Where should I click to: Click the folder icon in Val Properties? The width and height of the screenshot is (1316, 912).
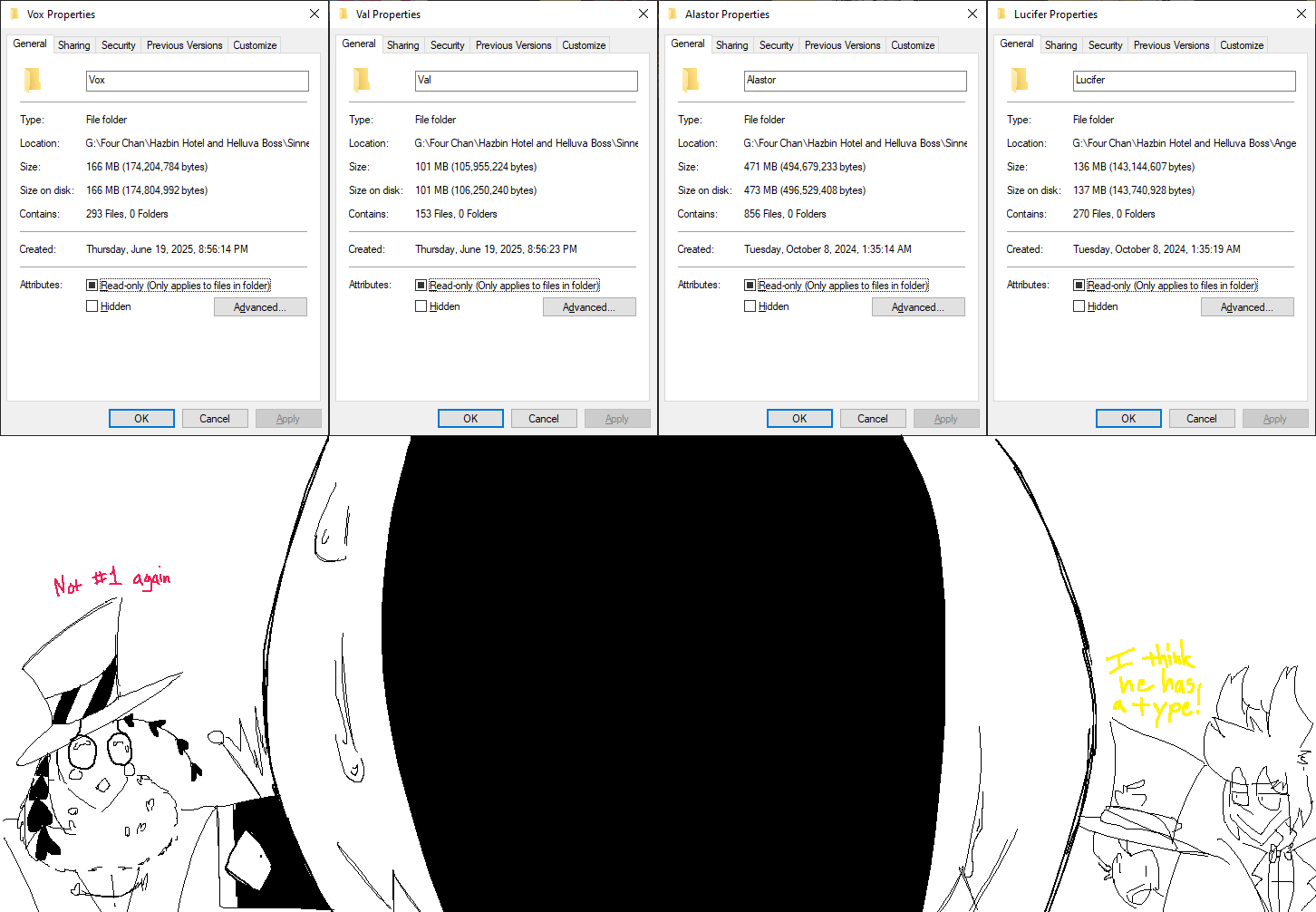tap(362, 81)
